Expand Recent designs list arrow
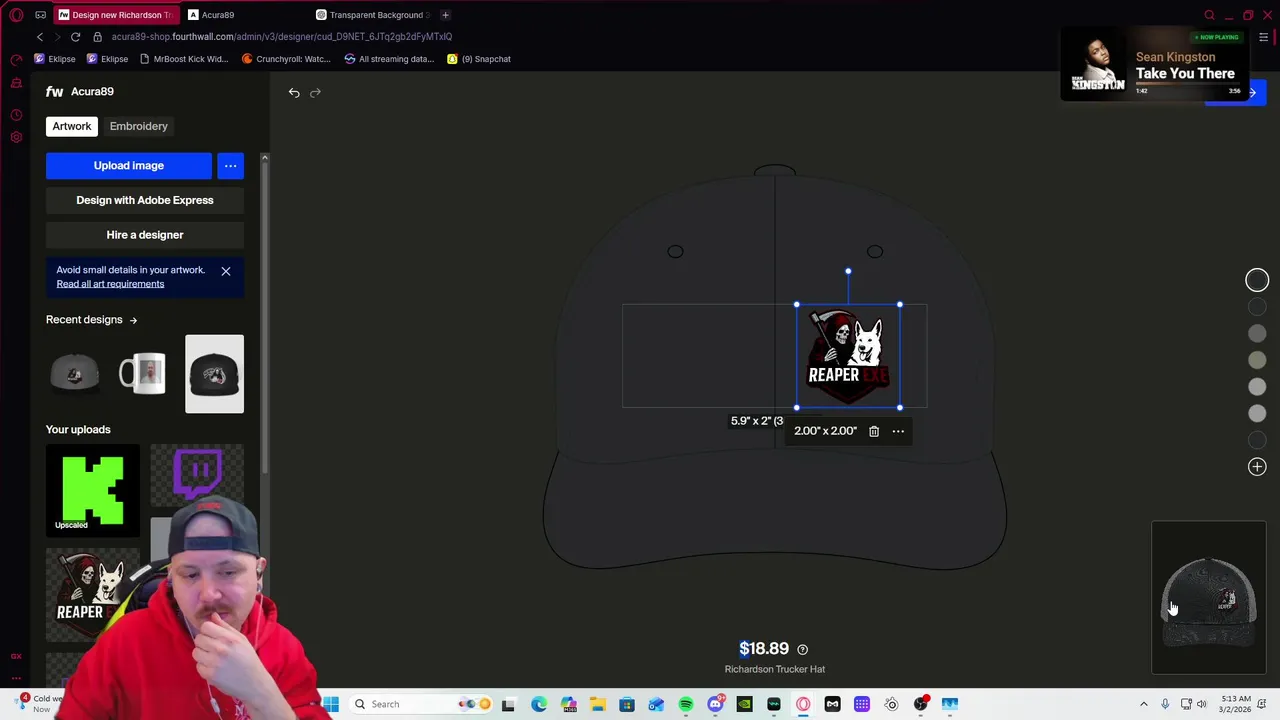 click(133, 320)
